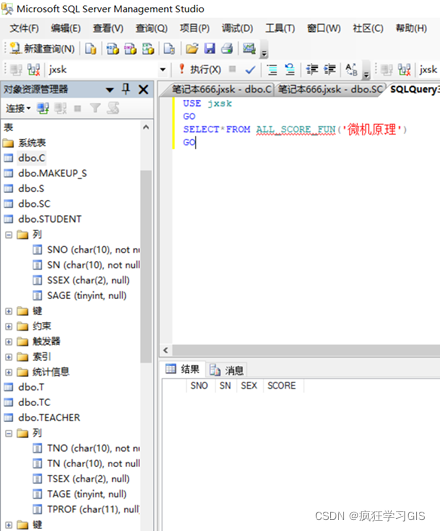Expand the 索引 folder
440x531 pixels.
click(x=9, y=357)
